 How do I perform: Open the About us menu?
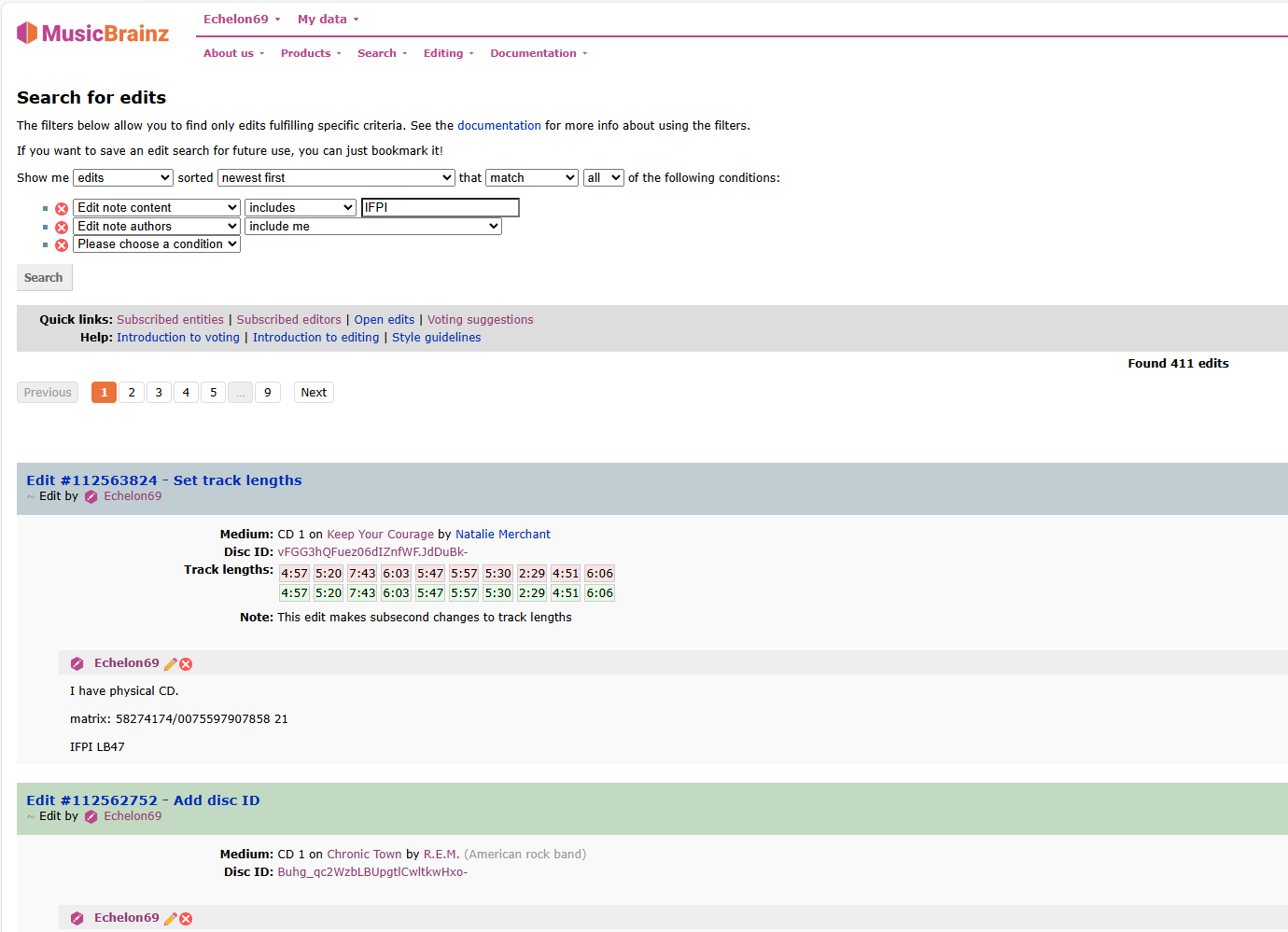click(233, 53)
